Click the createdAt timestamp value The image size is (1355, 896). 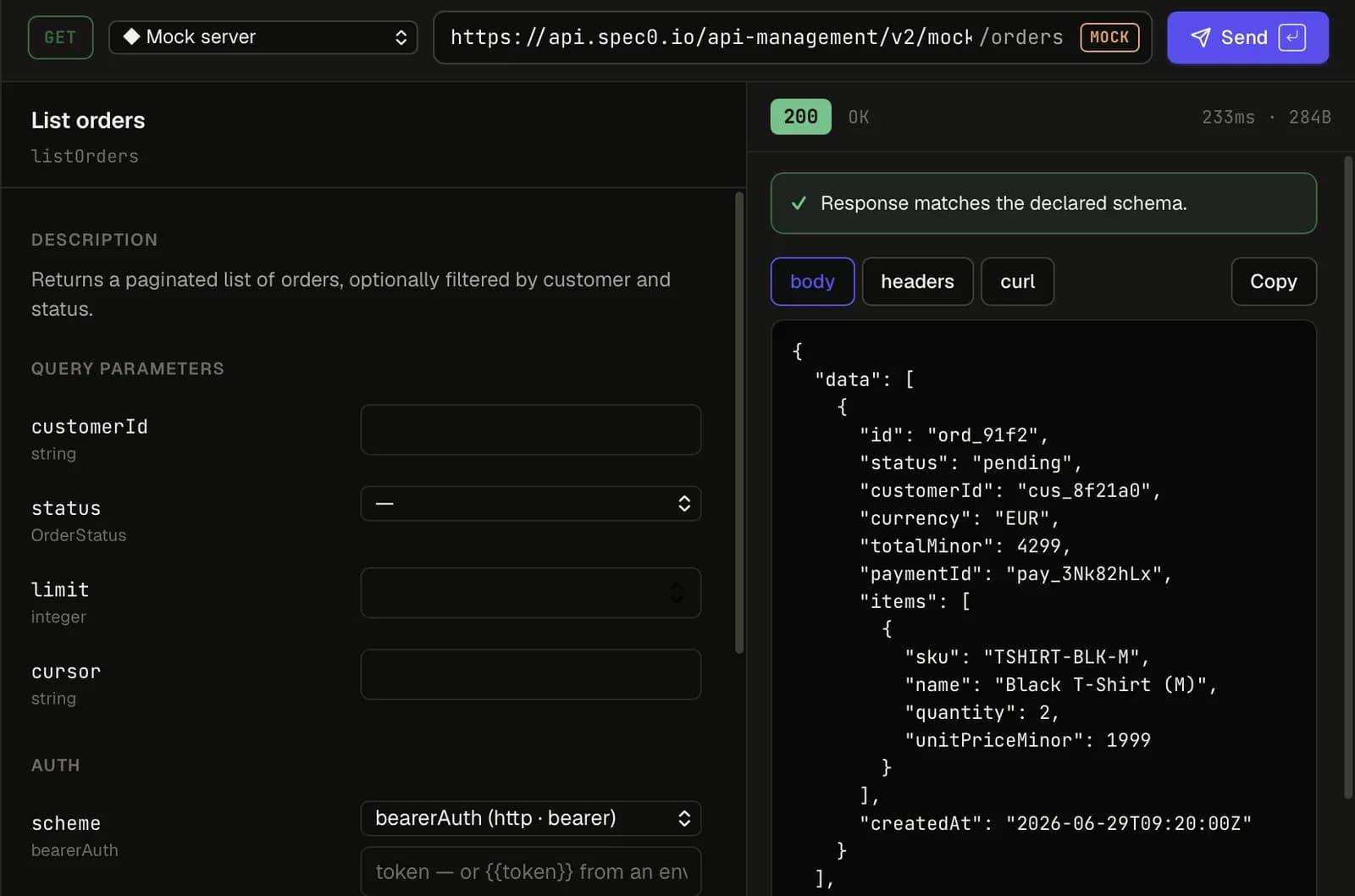point(1129,823)
